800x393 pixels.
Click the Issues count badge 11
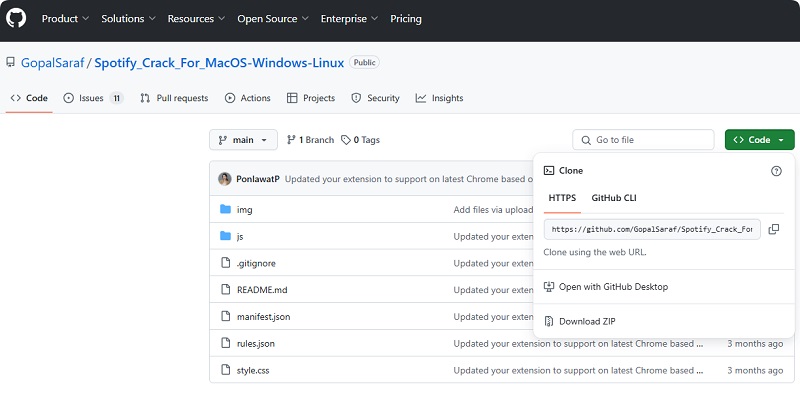[x=116, y=98]
